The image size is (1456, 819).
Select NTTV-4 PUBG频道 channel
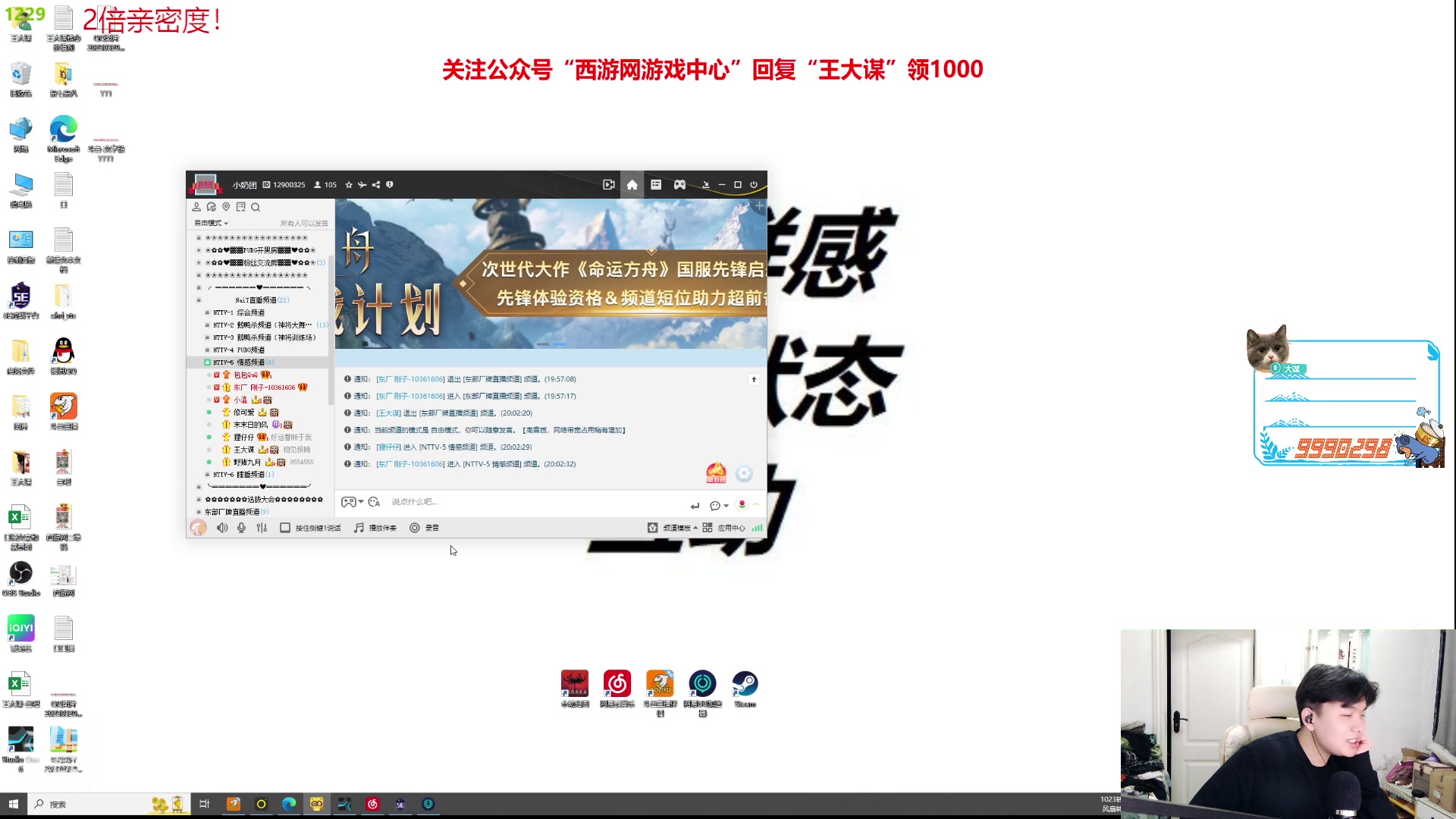pos(239,350)
